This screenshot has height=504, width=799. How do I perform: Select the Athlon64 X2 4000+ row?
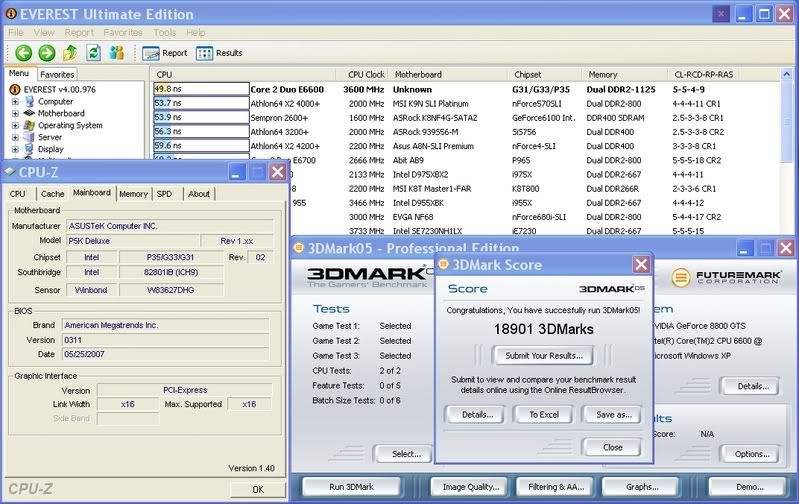[466, 103]
